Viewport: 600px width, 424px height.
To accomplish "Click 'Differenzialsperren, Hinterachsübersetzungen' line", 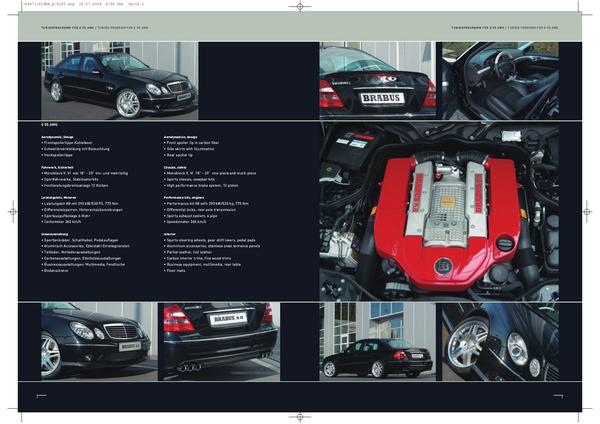I will click(83, 210).
